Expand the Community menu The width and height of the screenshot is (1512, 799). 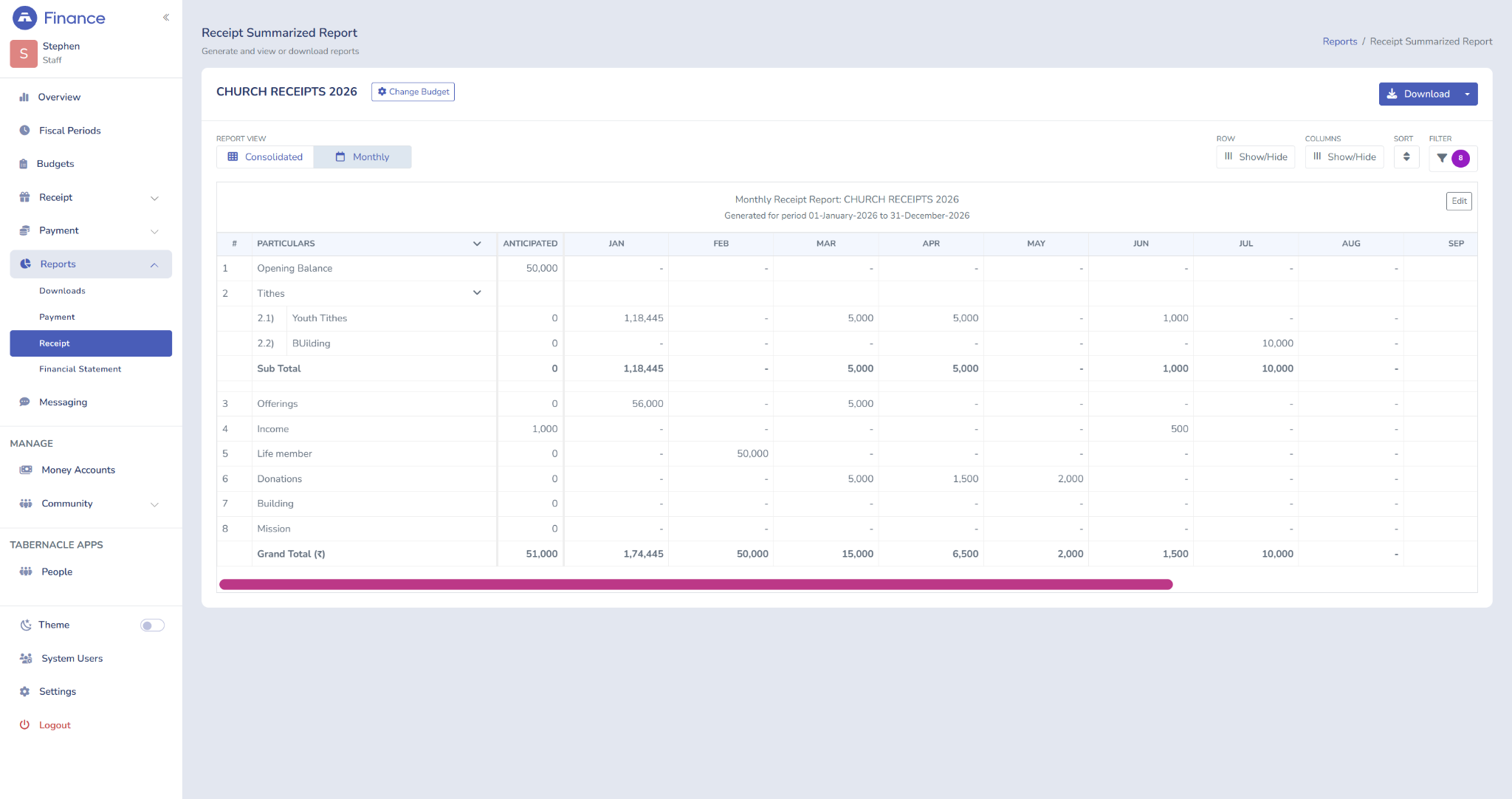click(91, 504)
